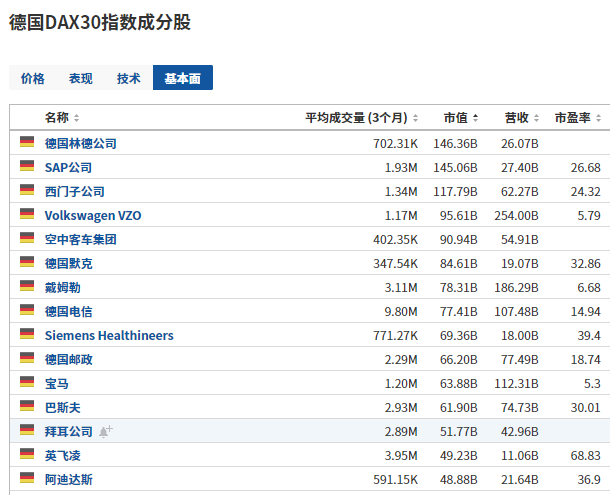Click 德国DAX30指数成分股 page heading
The image size is (610, 495).
pyautogui.click(x=100, y=22)
